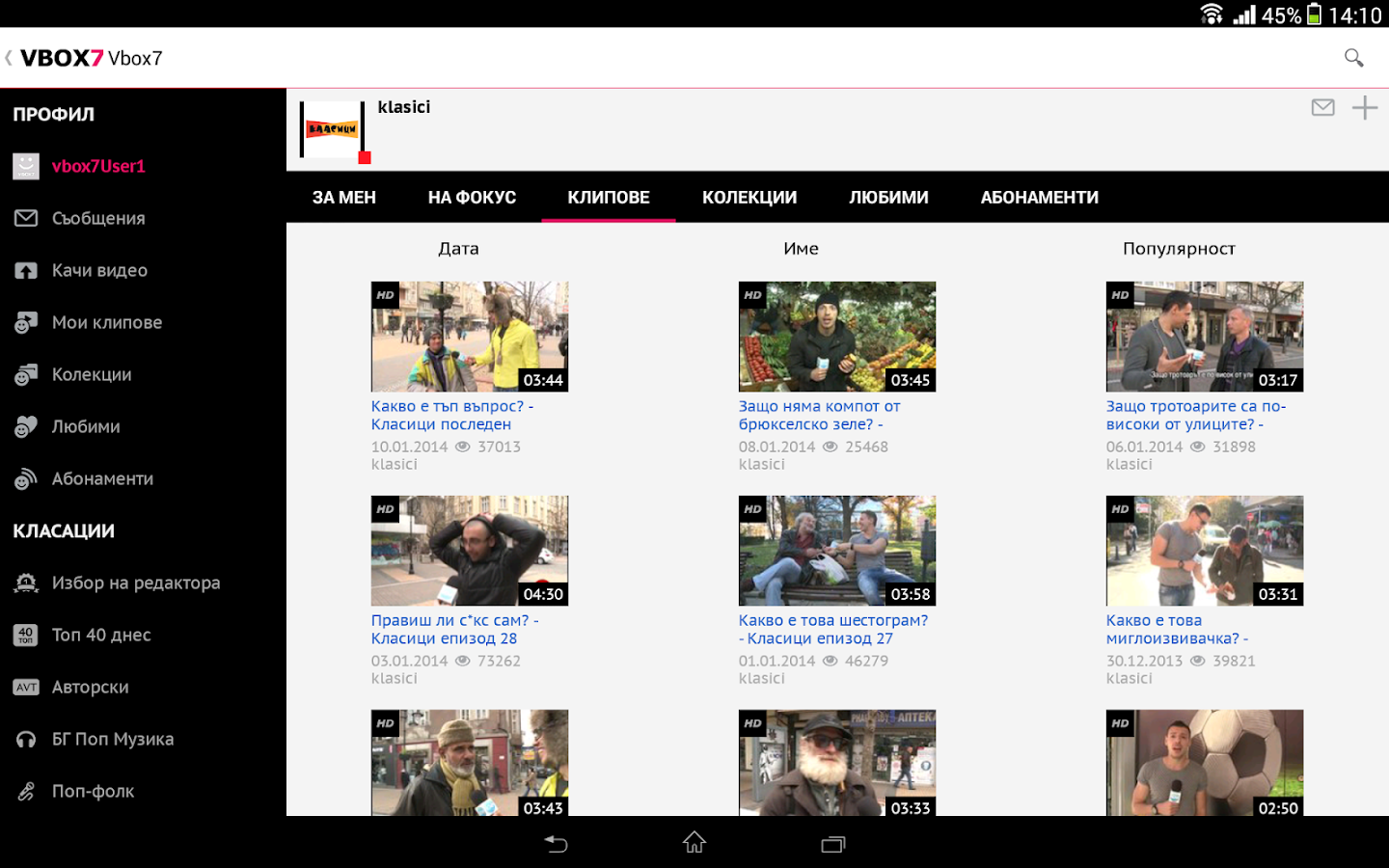Image resolution: width=1389 pixels, height=868 pixels.
Task: Open Абонаменти via its sidebar icon
Action: click(26, 478)
